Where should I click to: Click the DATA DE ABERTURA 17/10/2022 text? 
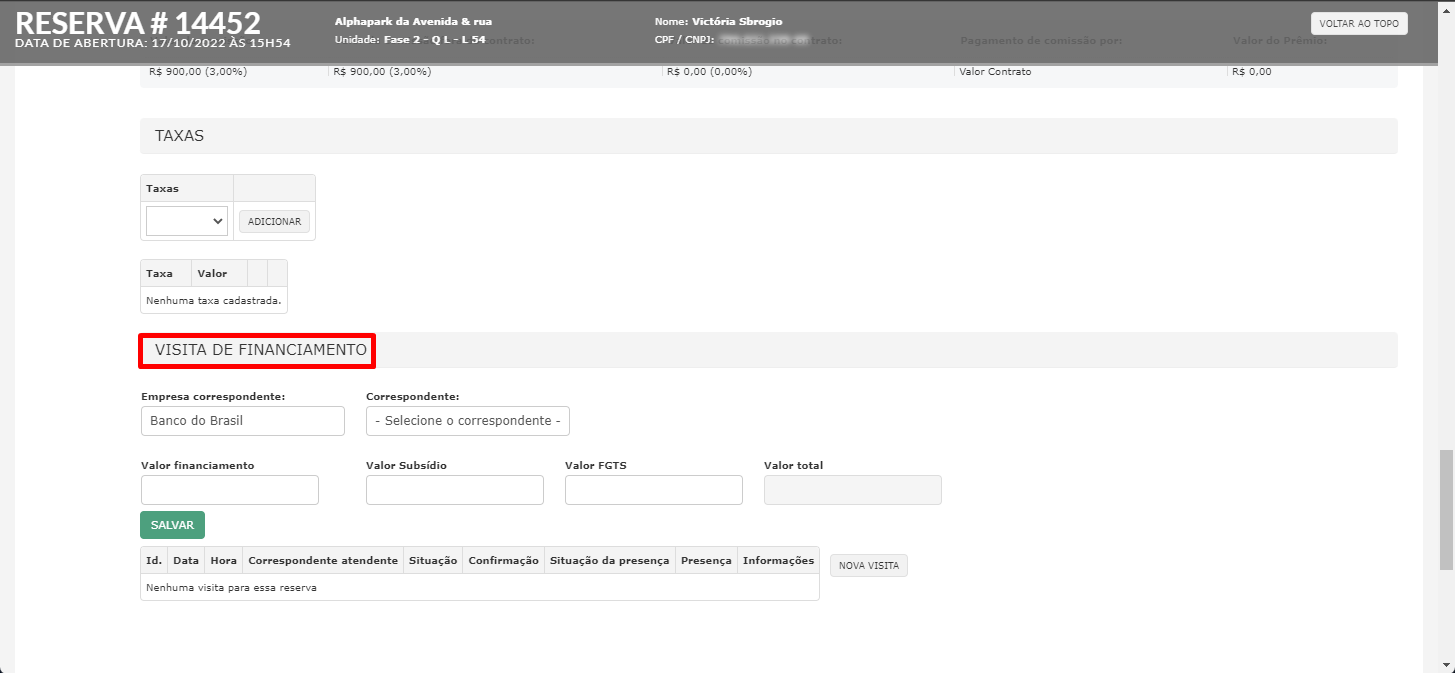153,44
